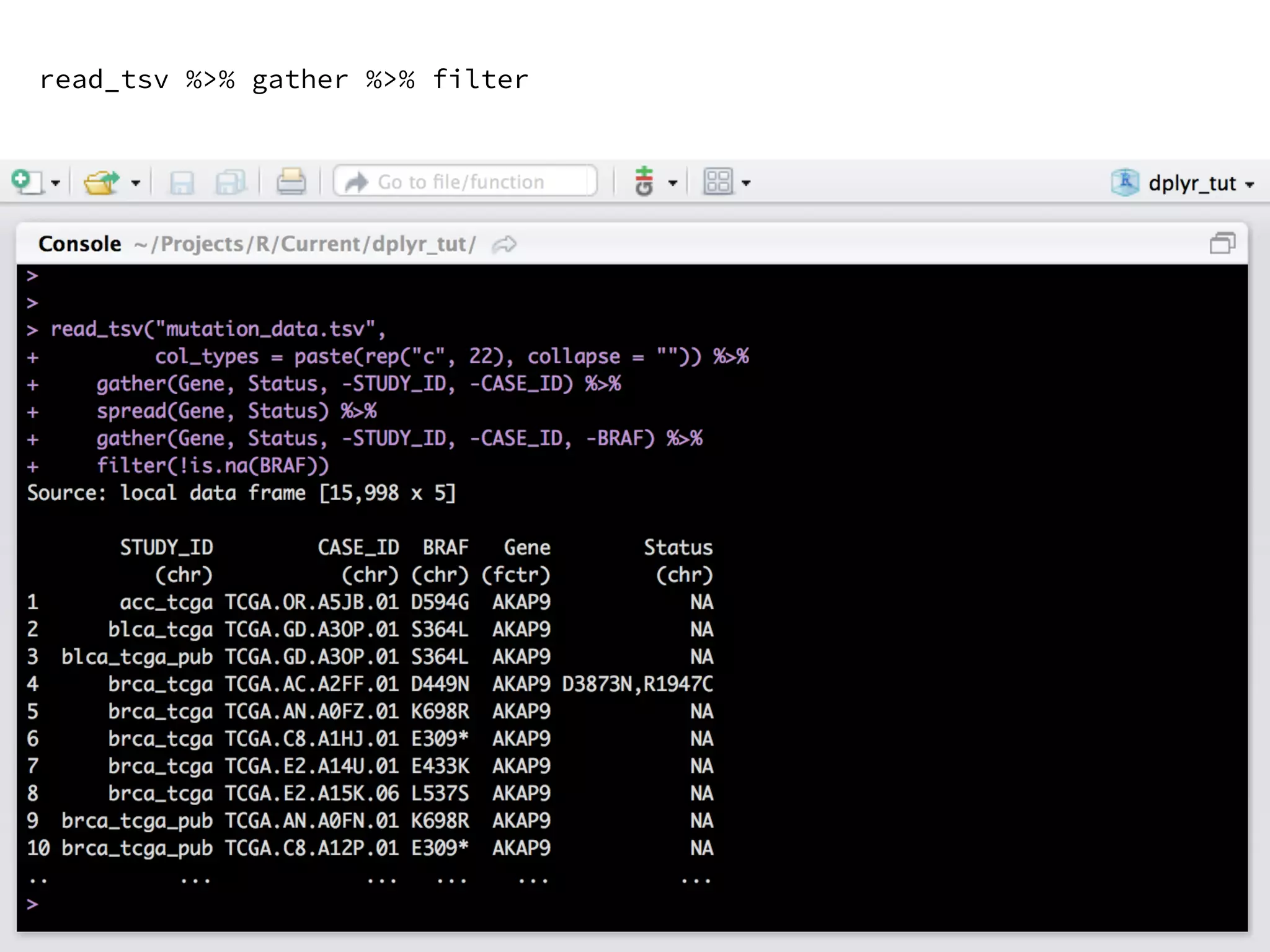Click the final empty console prompt
Image resolution: width=1270 pixels, height=952 pixels.
(x=33, y=904)
